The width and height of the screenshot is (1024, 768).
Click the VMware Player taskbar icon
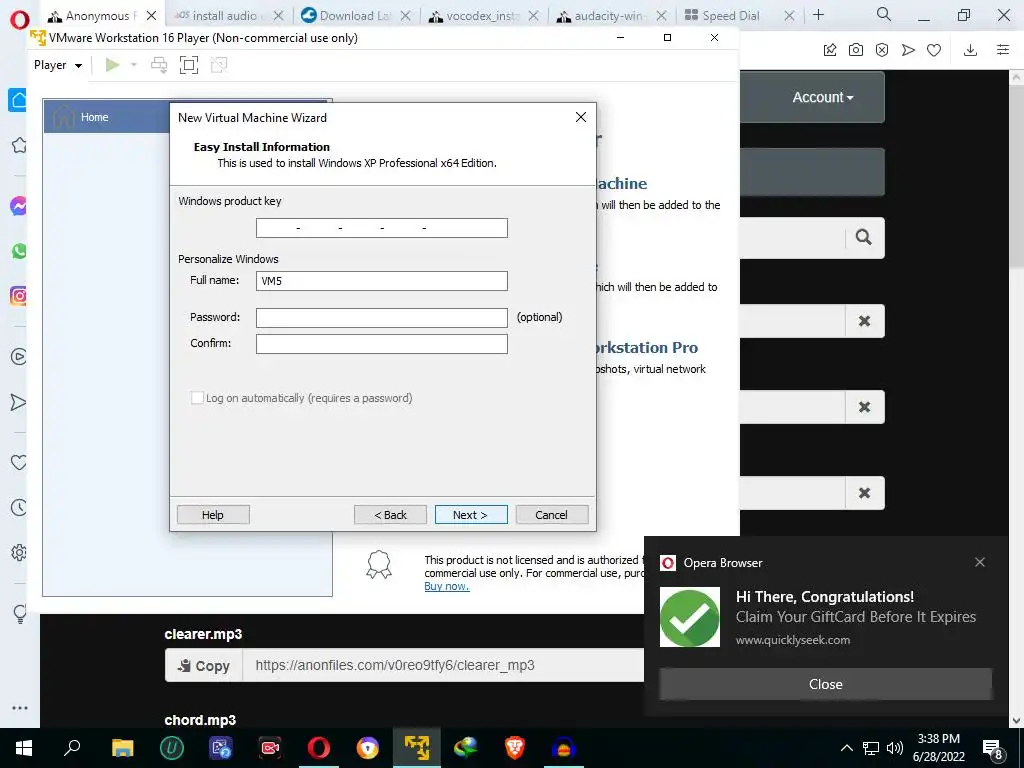click(x=417, y=748)
